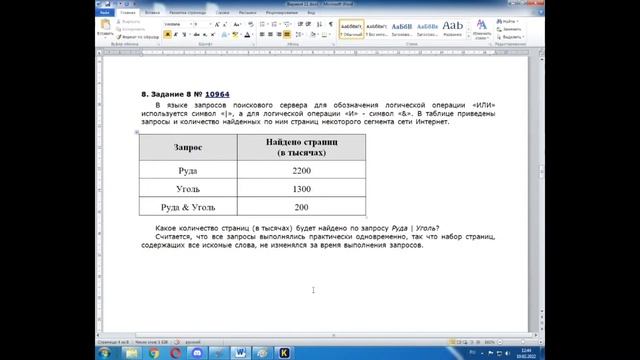Toggle italic formatting button
This screenshot has height=360, width=640.
click(x=176, y=35)
